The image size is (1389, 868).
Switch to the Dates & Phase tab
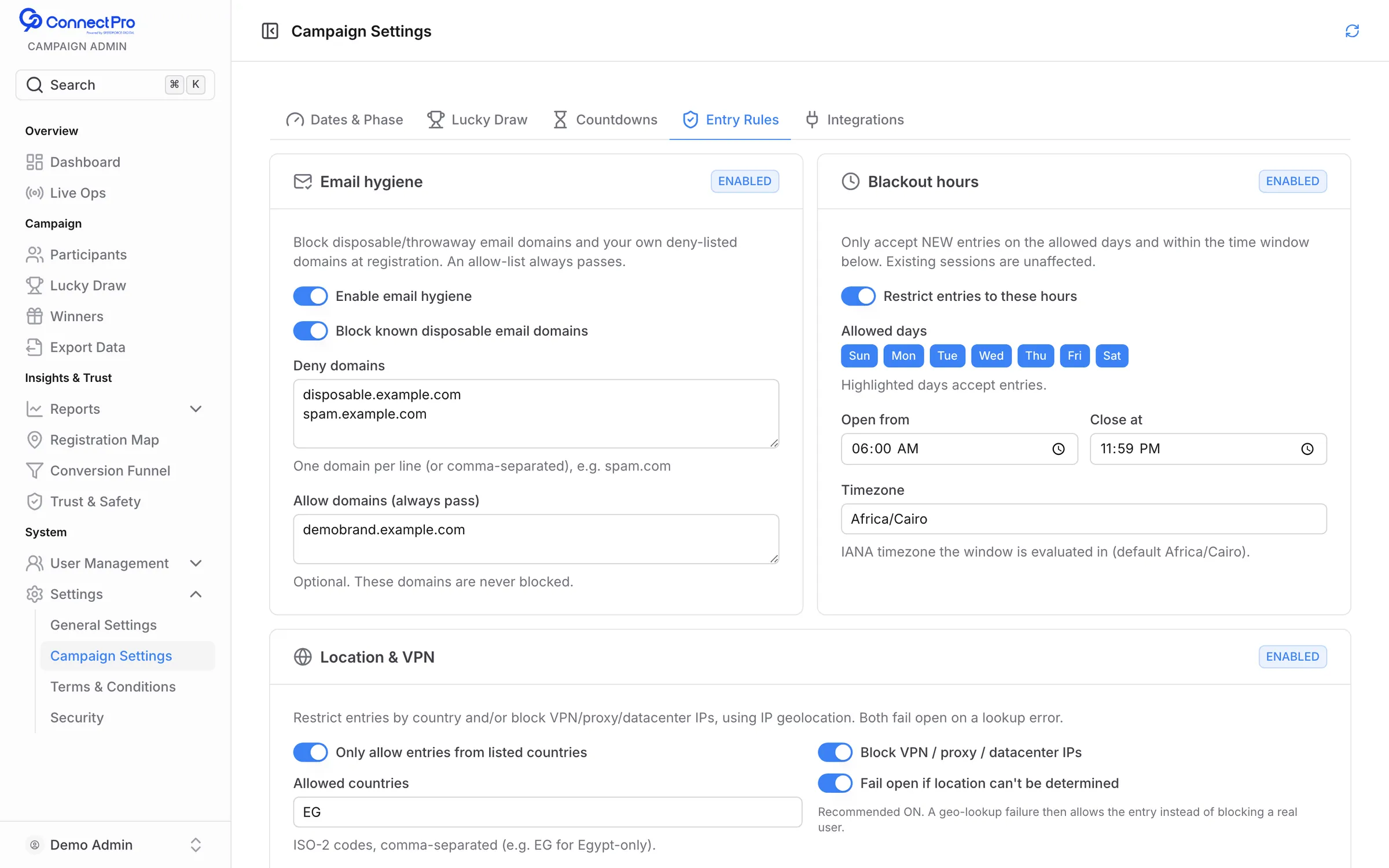click(345, 120)
